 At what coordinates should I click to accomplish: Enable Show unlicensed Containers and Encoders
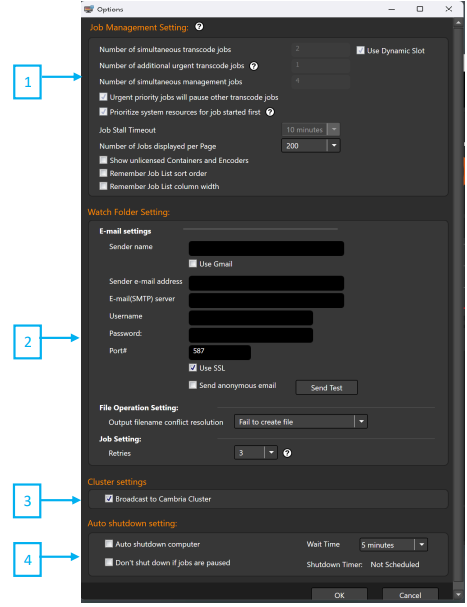pyautogui.click(x=103, y=160)
